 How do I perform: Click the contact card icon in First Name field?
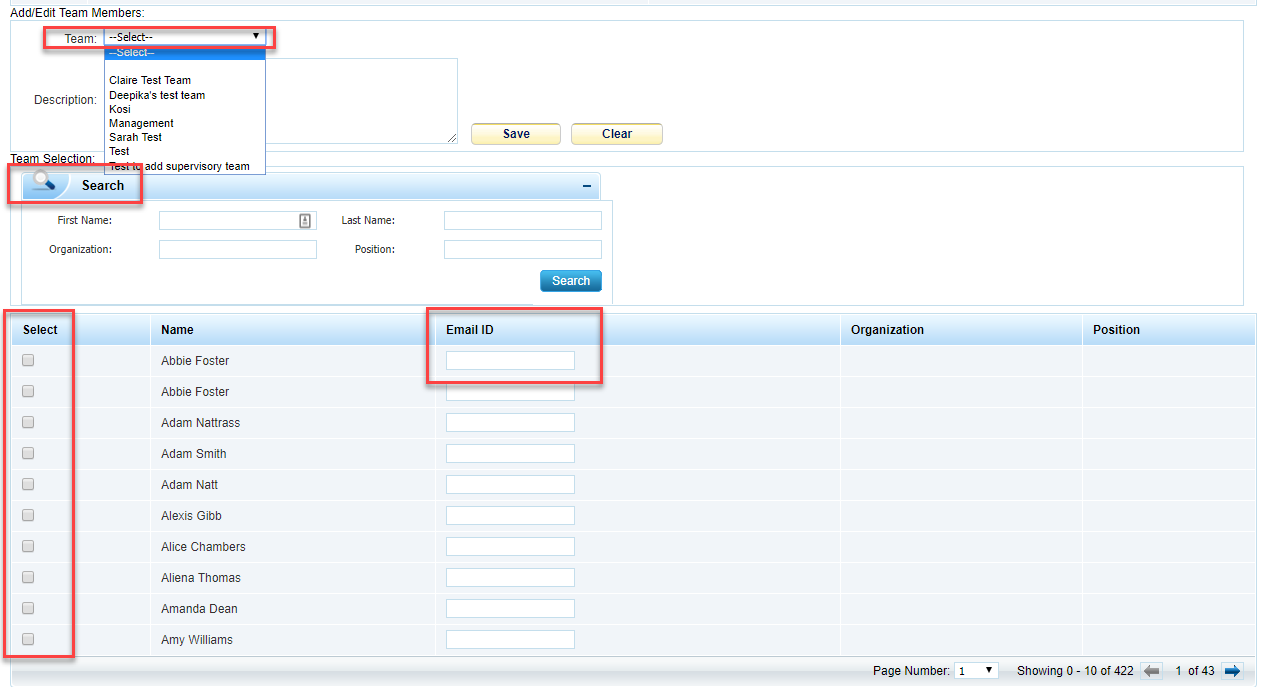coord(305,221)
